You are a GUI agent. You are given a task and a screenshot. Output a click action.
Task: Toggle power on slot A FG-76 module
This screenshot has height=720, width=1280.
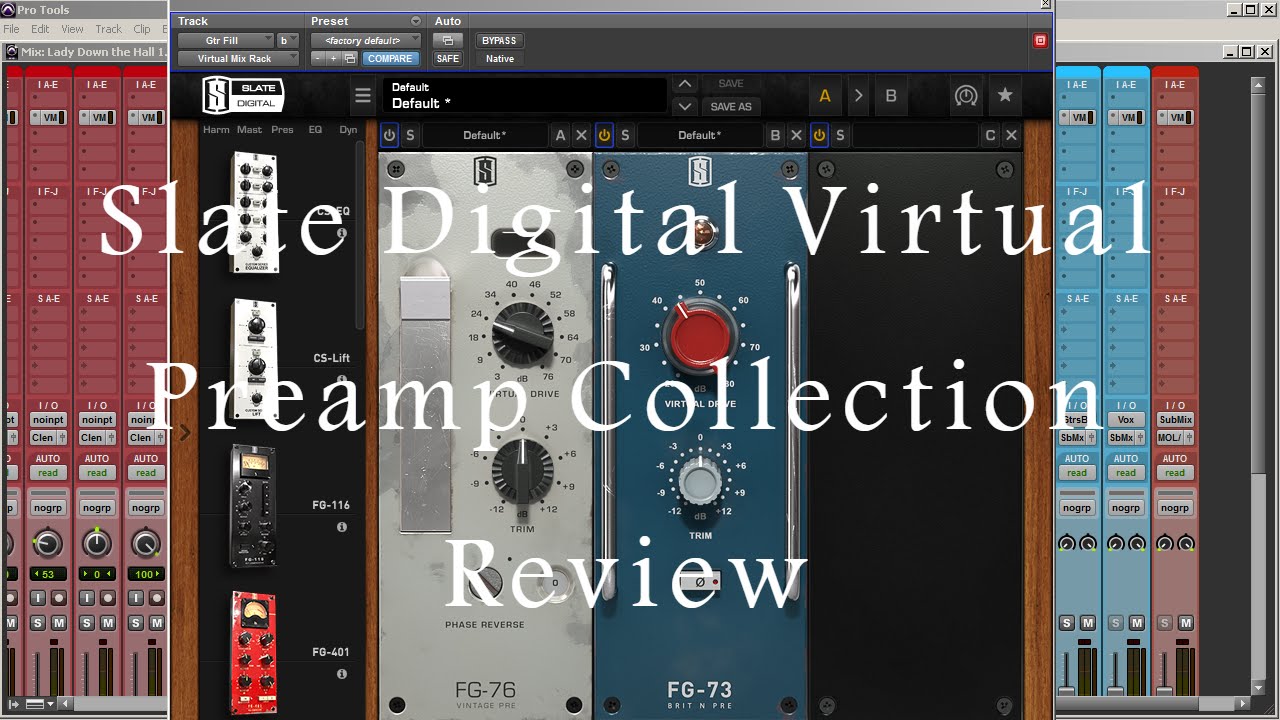(x=389, y=135)
